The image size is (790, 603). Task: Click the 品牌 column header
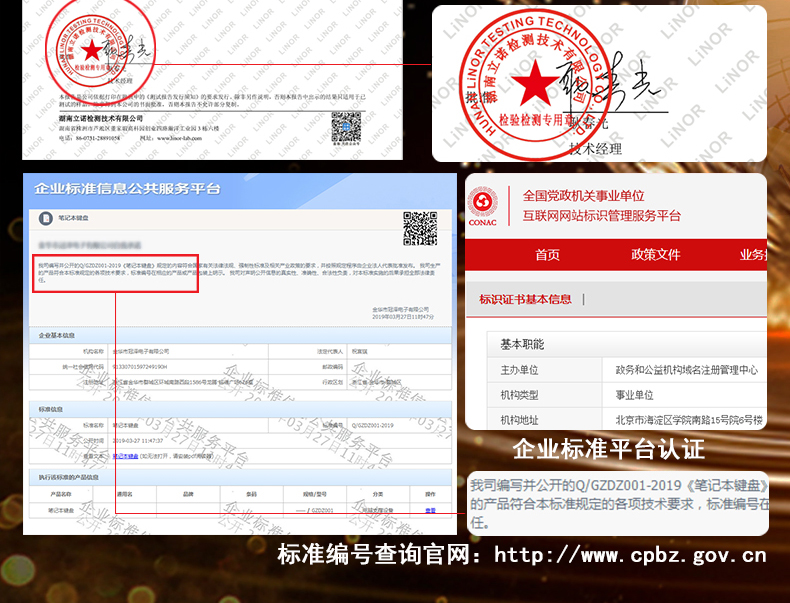(x=188, y=494)
